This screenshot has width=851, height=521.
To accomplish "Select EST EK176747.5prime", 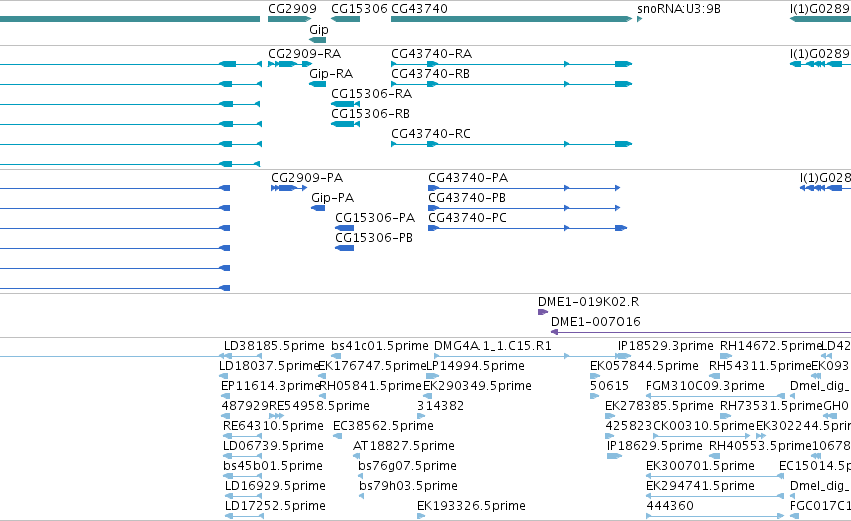I will (x=372, y=366).
